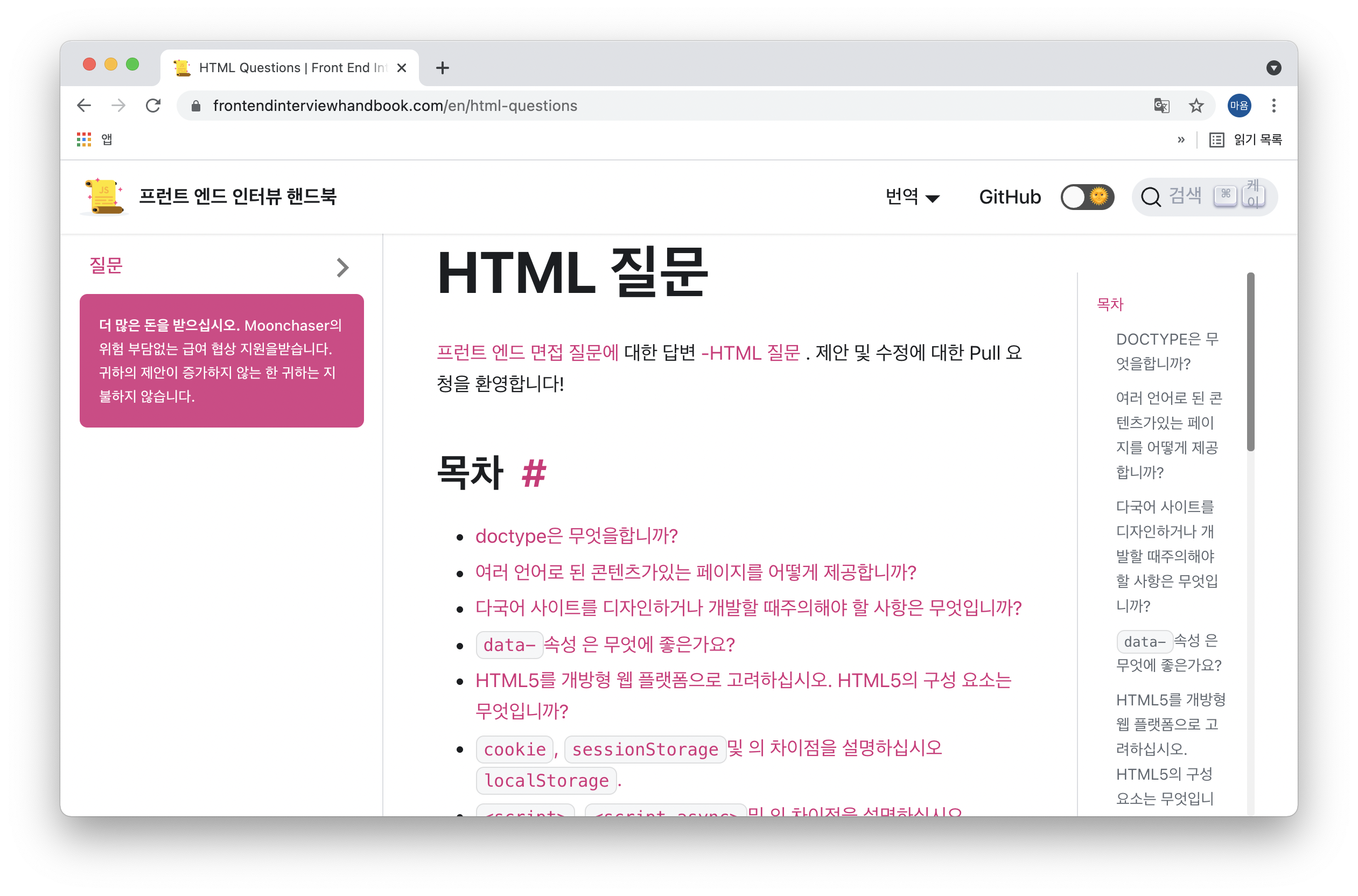Click the handbook scroll logo icon
The height and width of the screenshot is (896, 1358).
[x=104, y=196]
